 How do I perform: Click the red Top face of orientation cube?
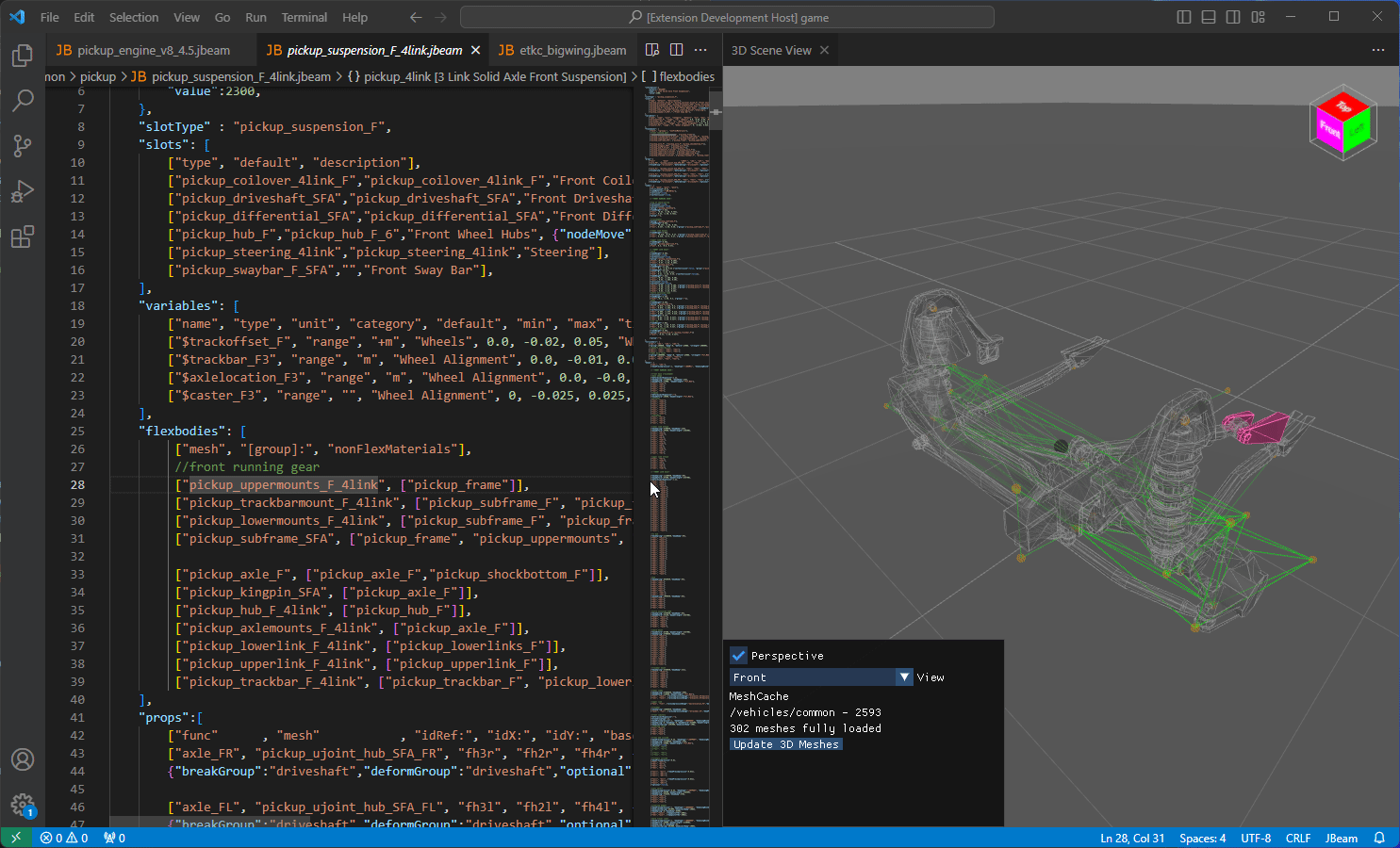coord(1343,106)
